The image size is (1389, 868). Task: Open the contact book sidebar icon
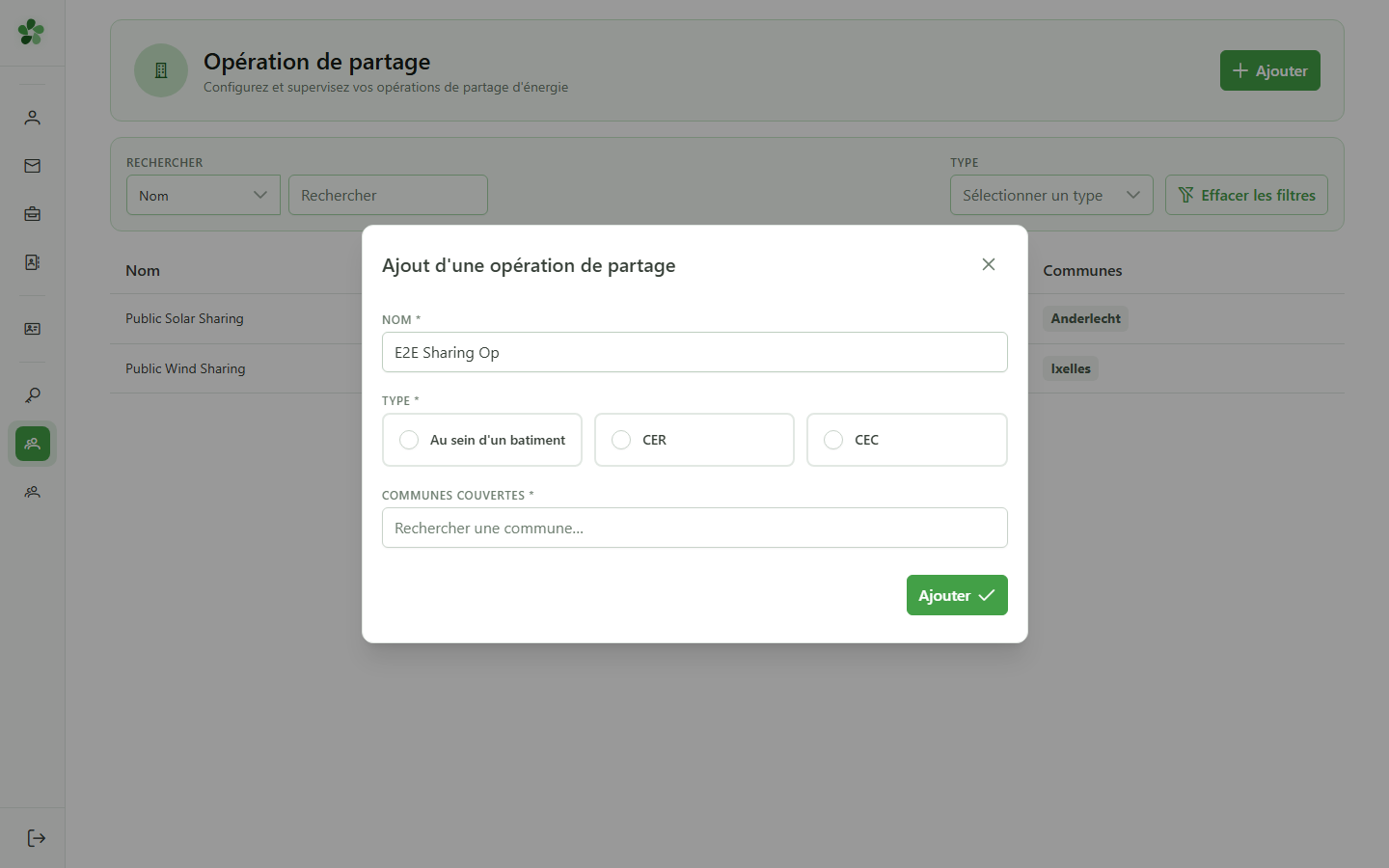(x=33, y=262)
